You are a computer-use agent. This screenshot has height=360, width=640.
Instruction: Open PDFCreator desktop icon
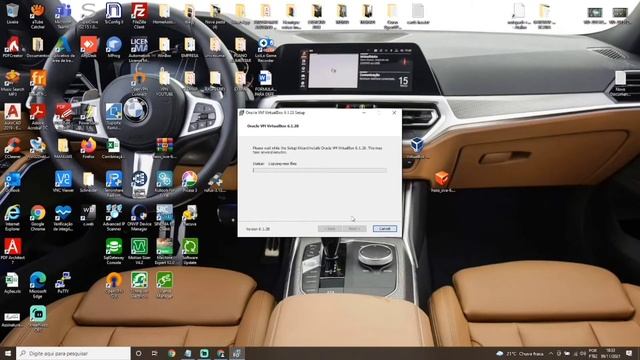(x=12, y=47)
